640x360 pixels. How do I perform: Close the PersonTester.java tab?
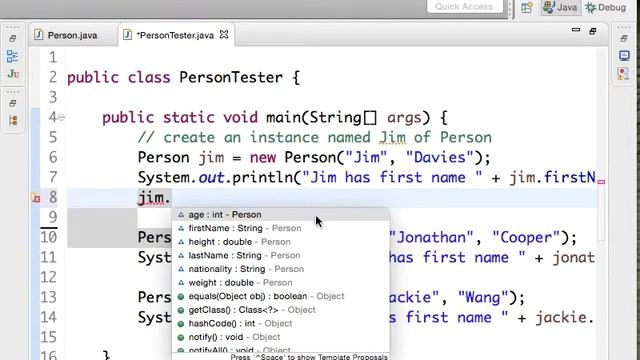(x=224, y=35)
